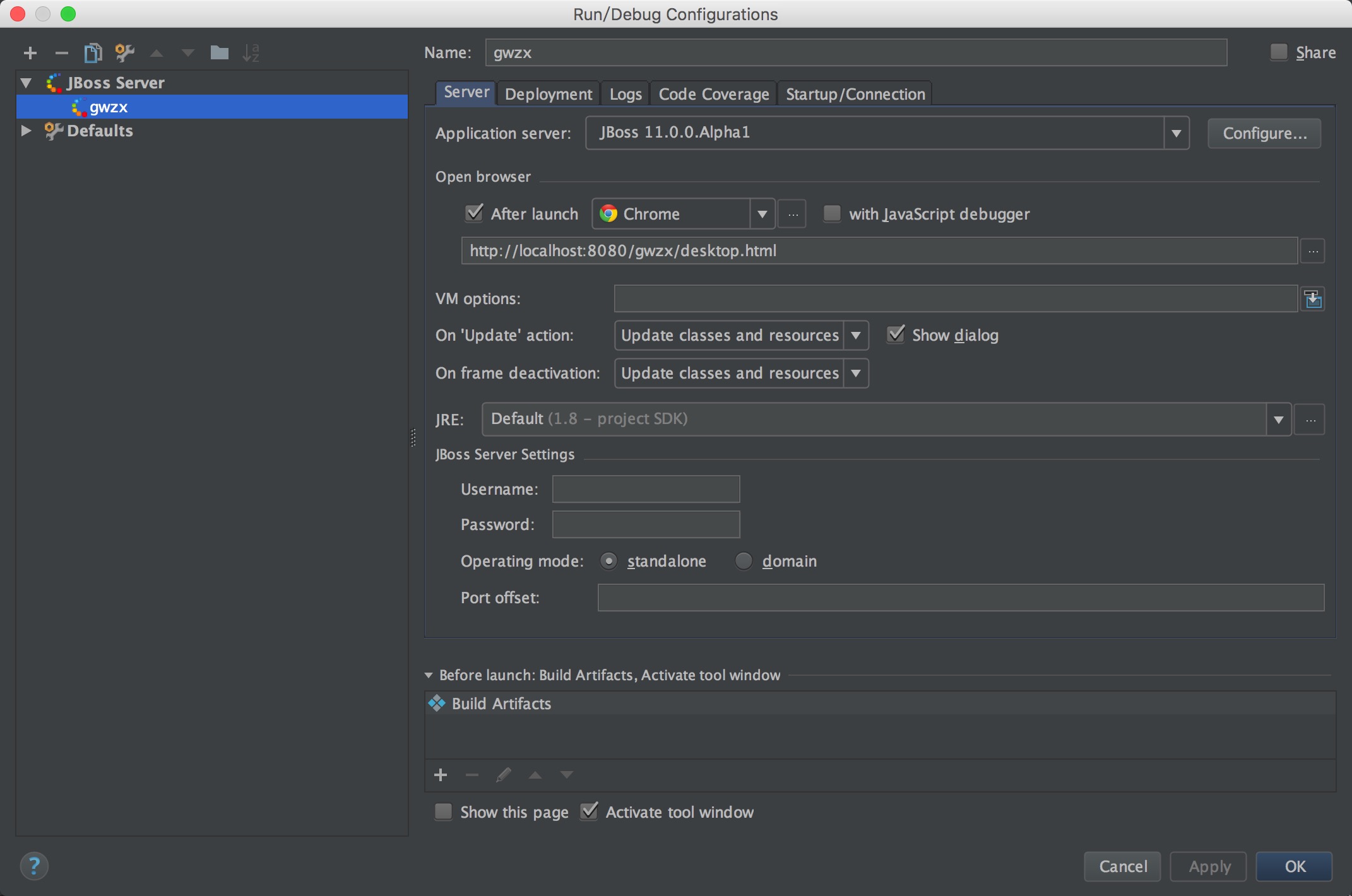Enable with JavaScript debugger checkbox
Viewport: 1352px width, 896px height.
(833, 213)
